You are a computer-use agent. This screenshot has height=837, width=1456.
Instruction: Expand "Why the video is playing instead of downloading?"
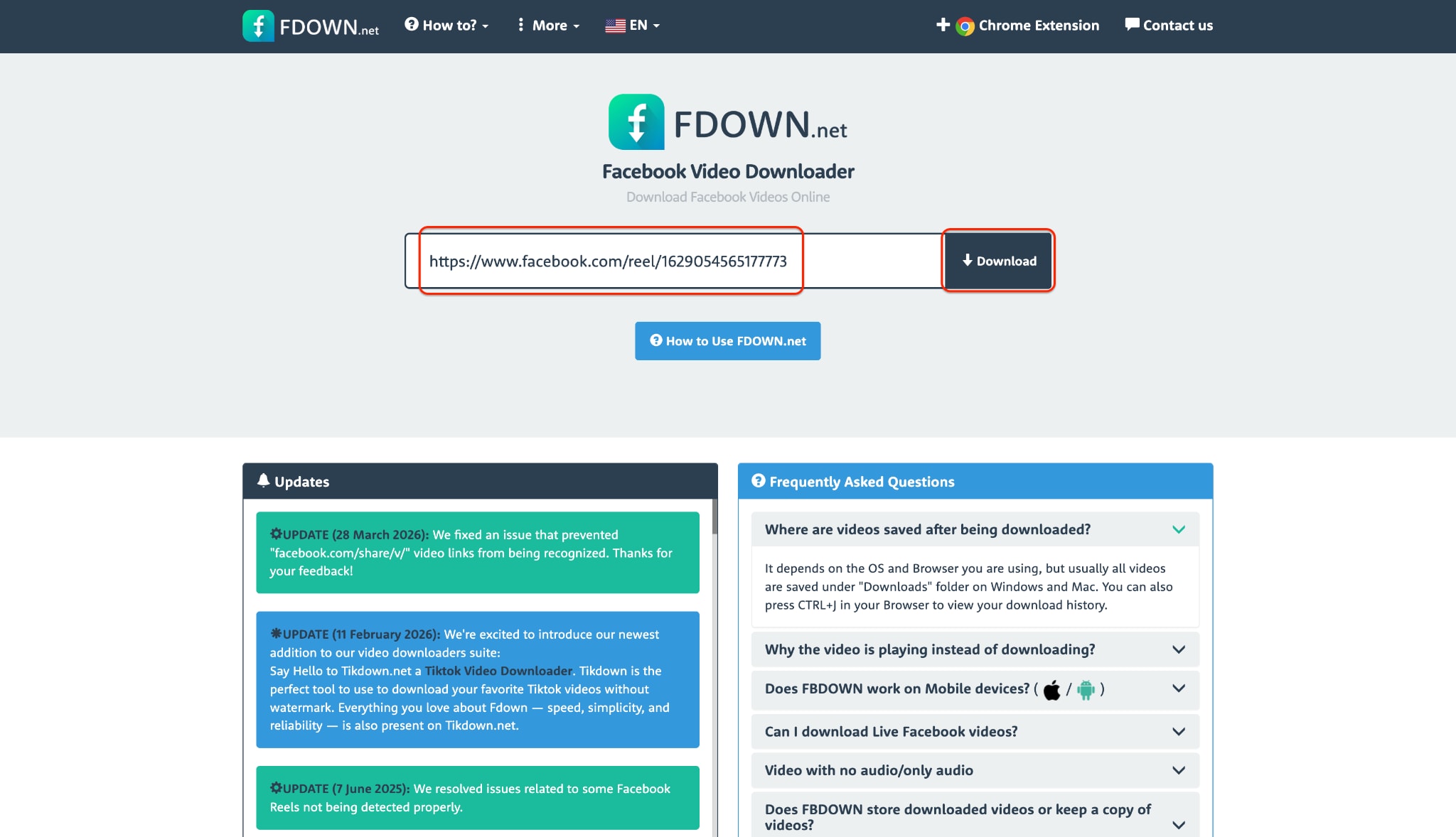point(975,649)
